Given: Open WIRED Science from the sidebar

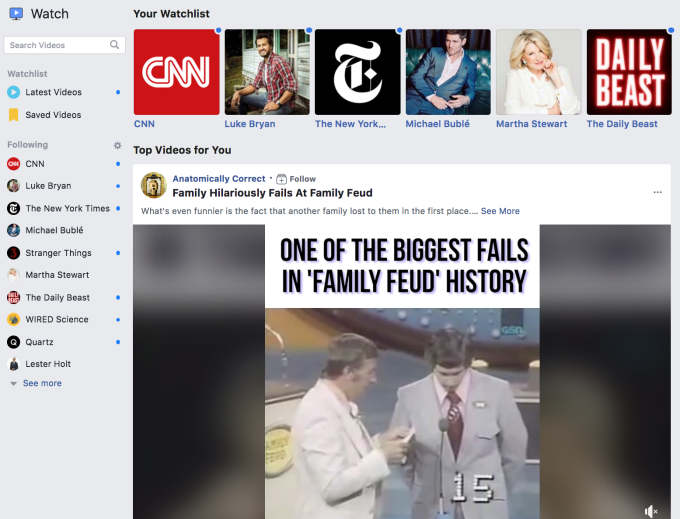Looking at the screenshot, I should tap(57, 320).
